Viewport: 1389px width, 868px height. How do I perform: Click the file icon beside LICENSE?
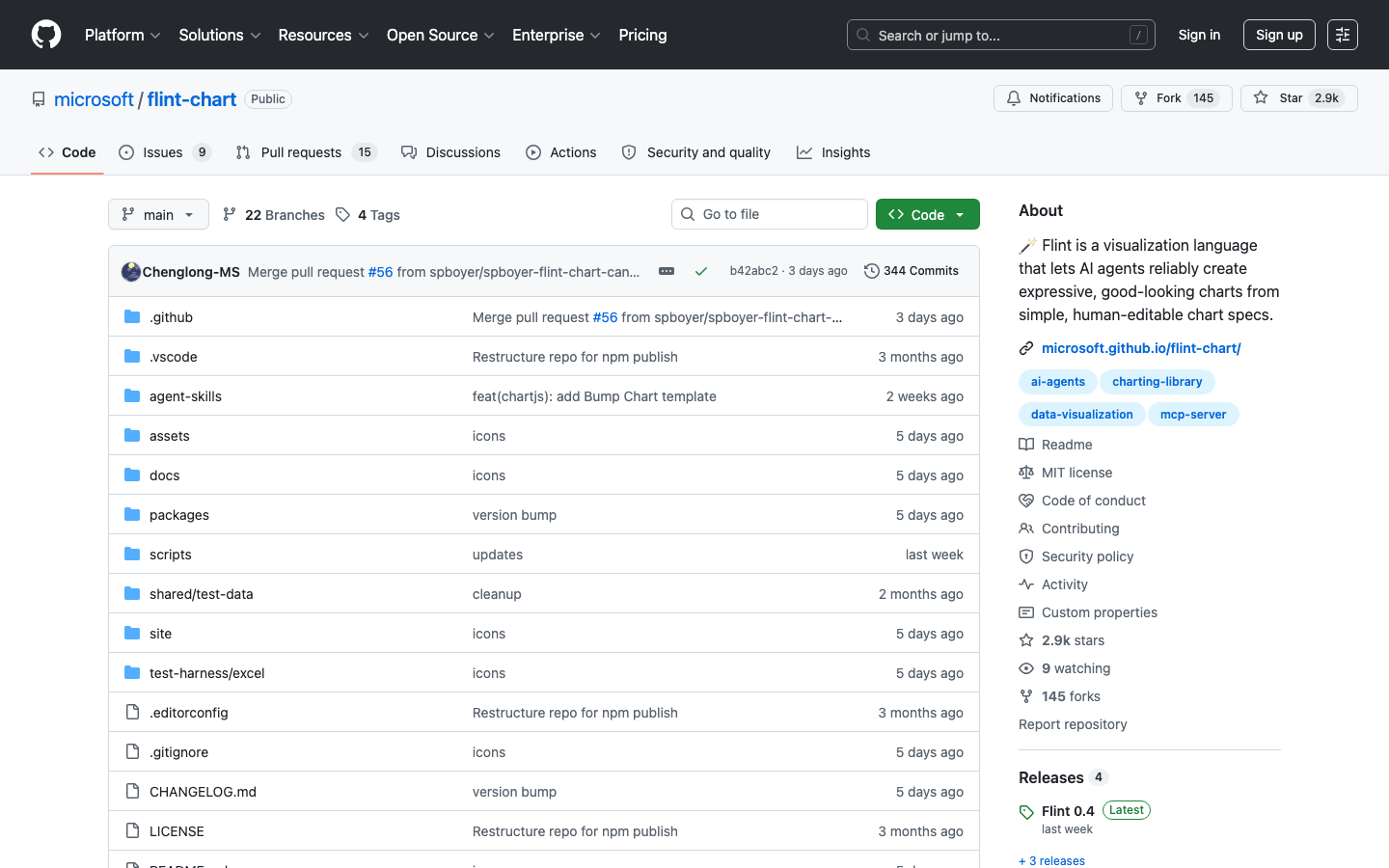[132, 830]
